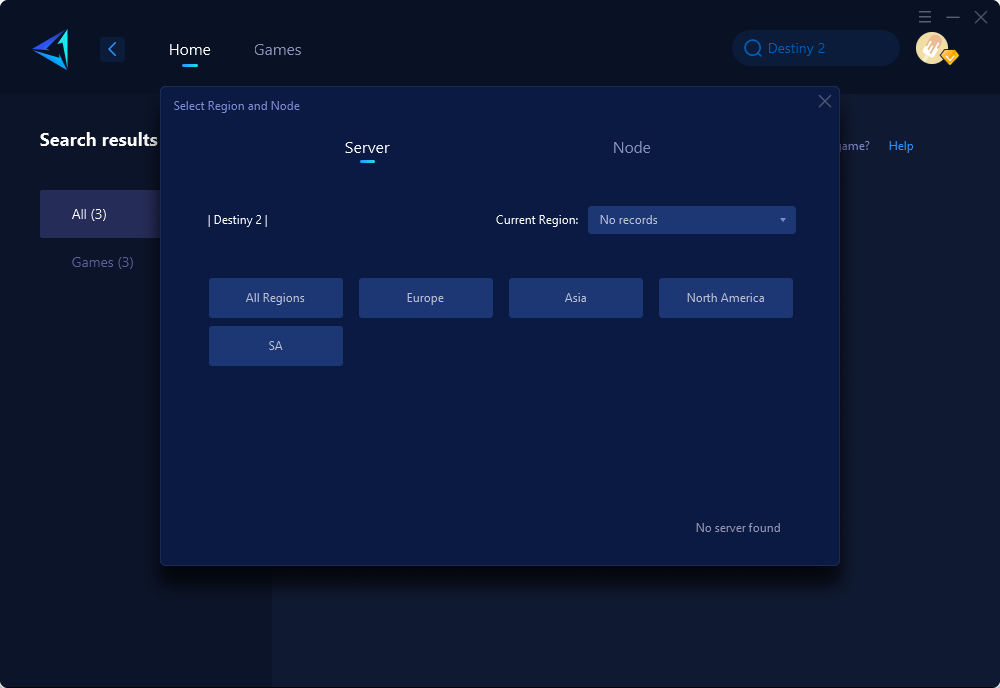Choose the Europe region
Viewport: 1000px width, 688px height.
pyautogui.click(x=425, y=298)
